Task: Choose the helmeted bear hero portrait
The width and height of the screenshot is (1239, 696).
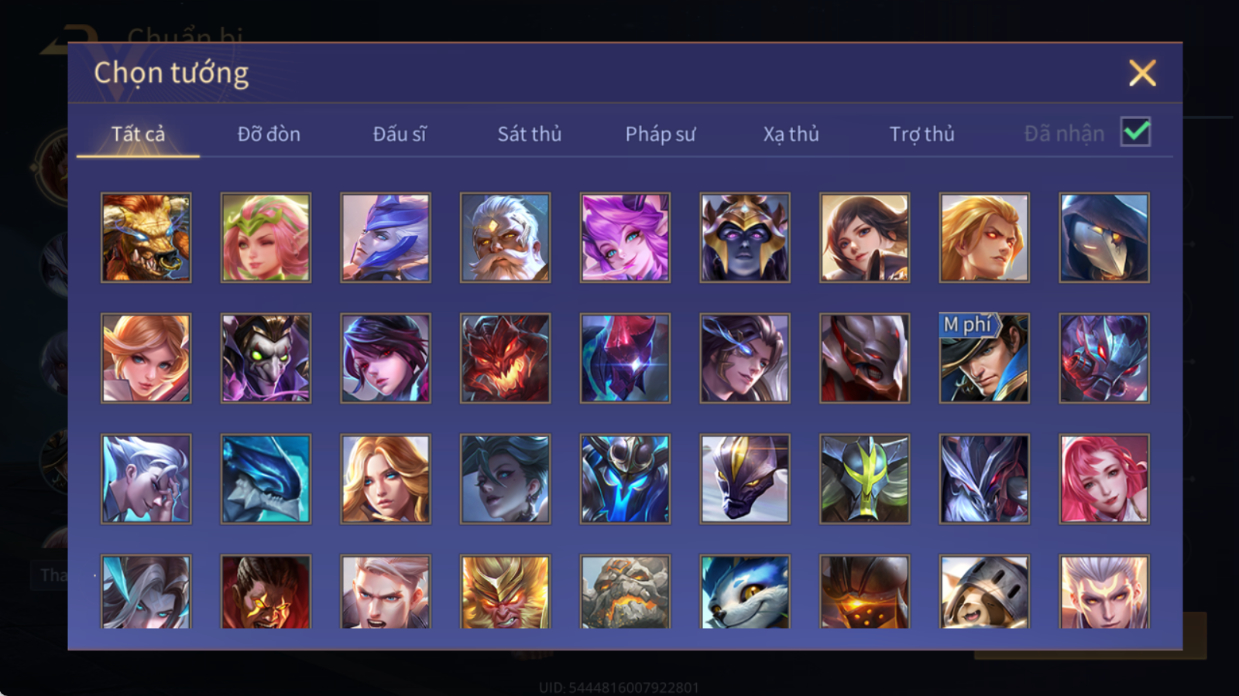Action: point(984,592)
